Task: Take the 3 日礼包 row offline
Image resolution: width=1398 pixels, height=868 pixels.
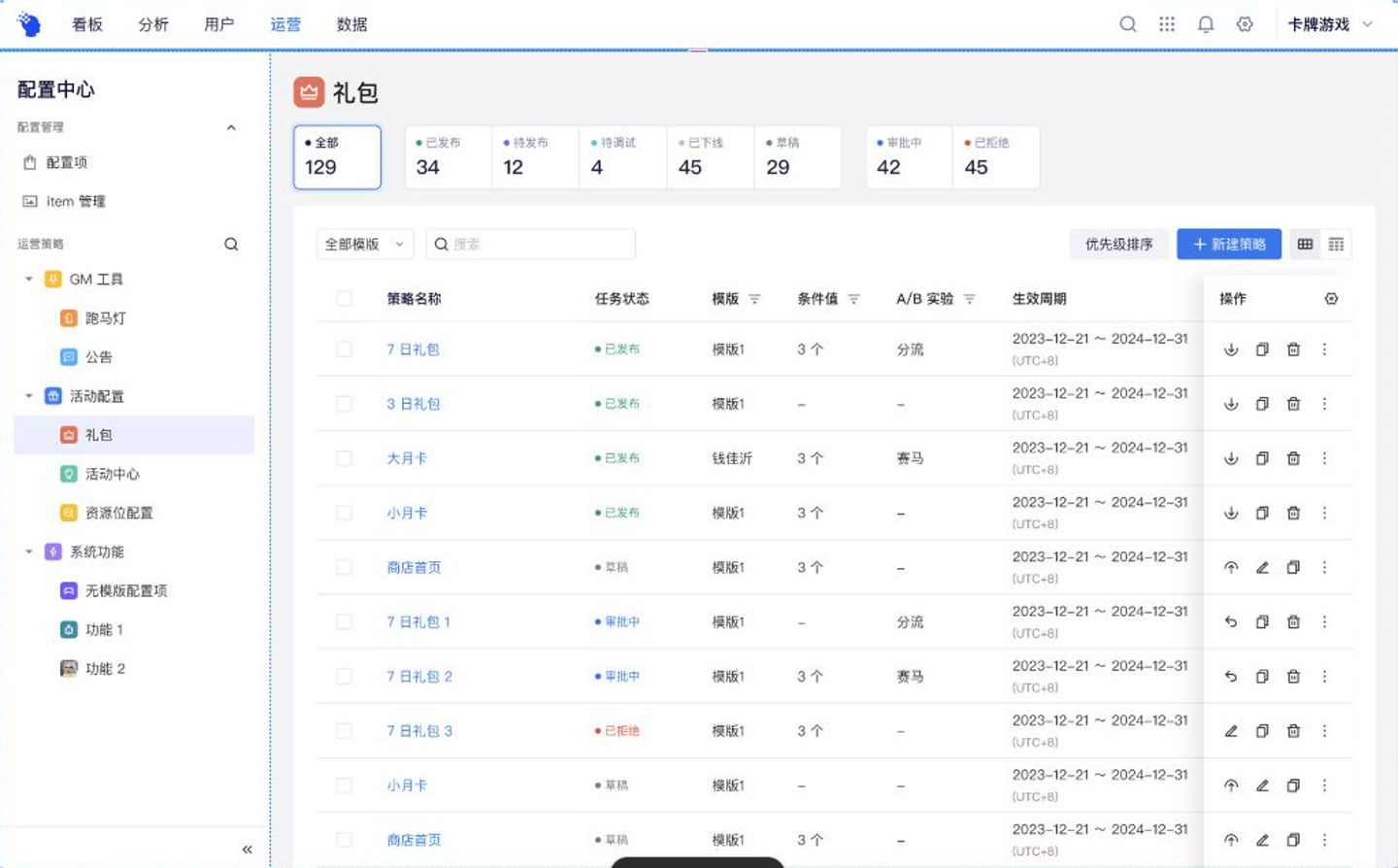Action: pos(1231,404)
